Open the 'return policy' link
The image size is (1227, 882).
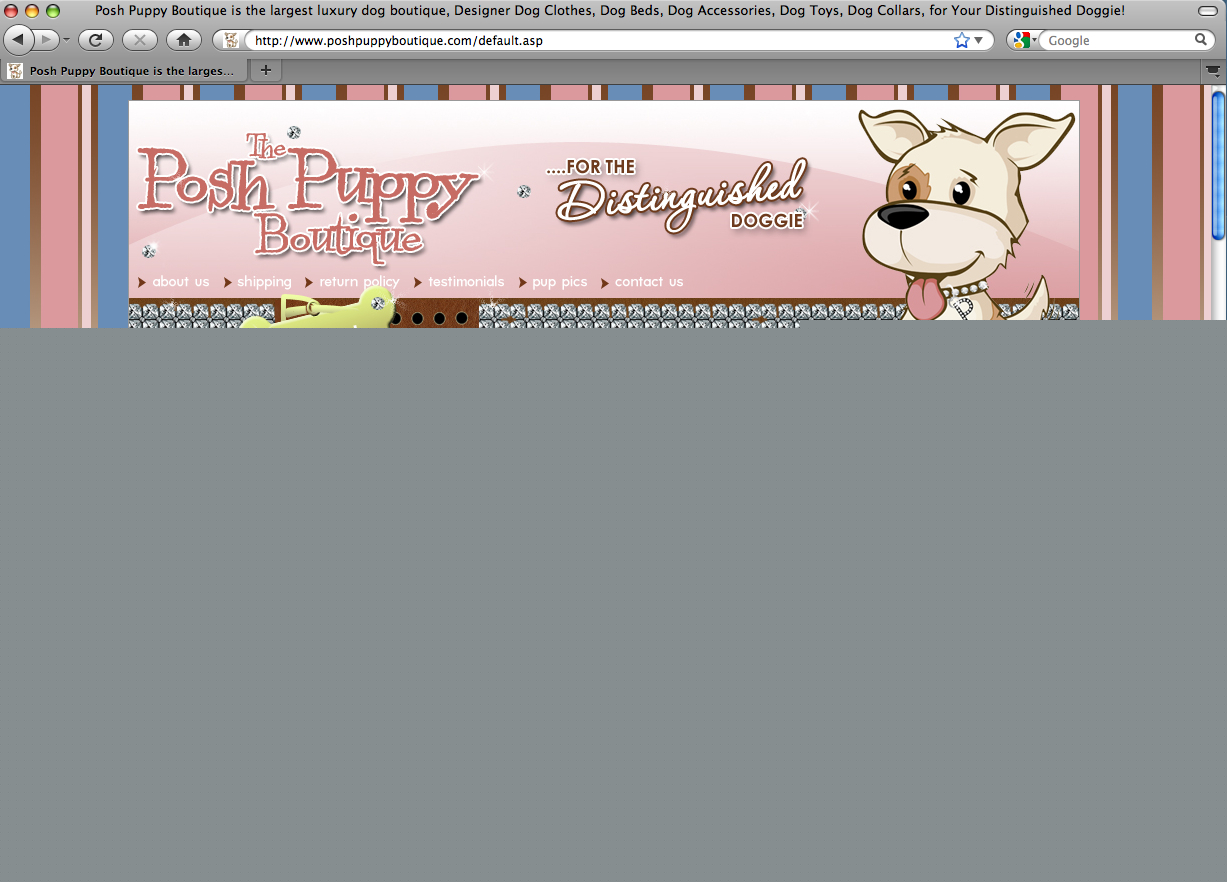(x=359, y=282)
